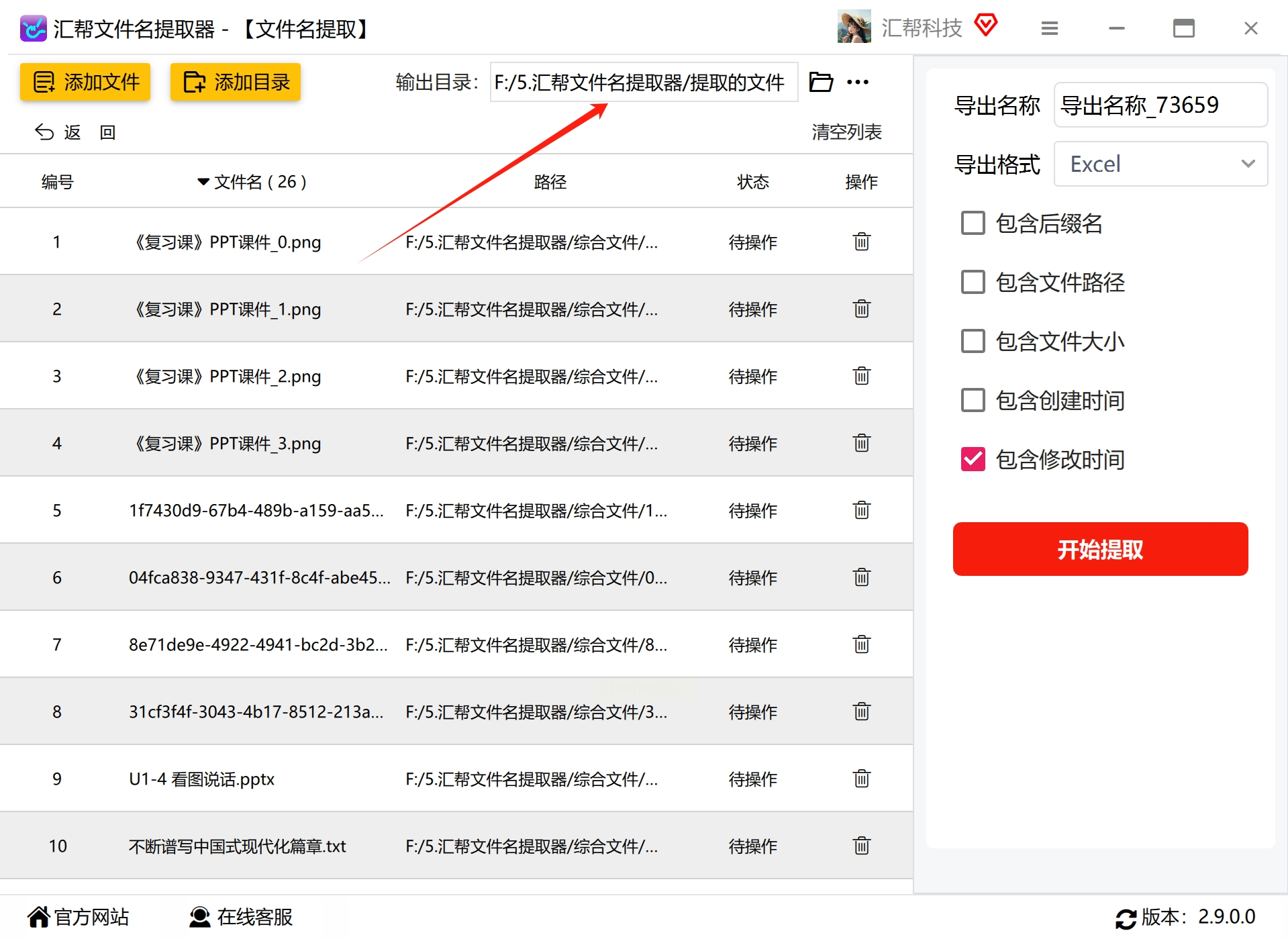Image resolution: width=1288 pixels, height=939 pixels.
Task: Click 编号 column header
Action: [57, 182]
